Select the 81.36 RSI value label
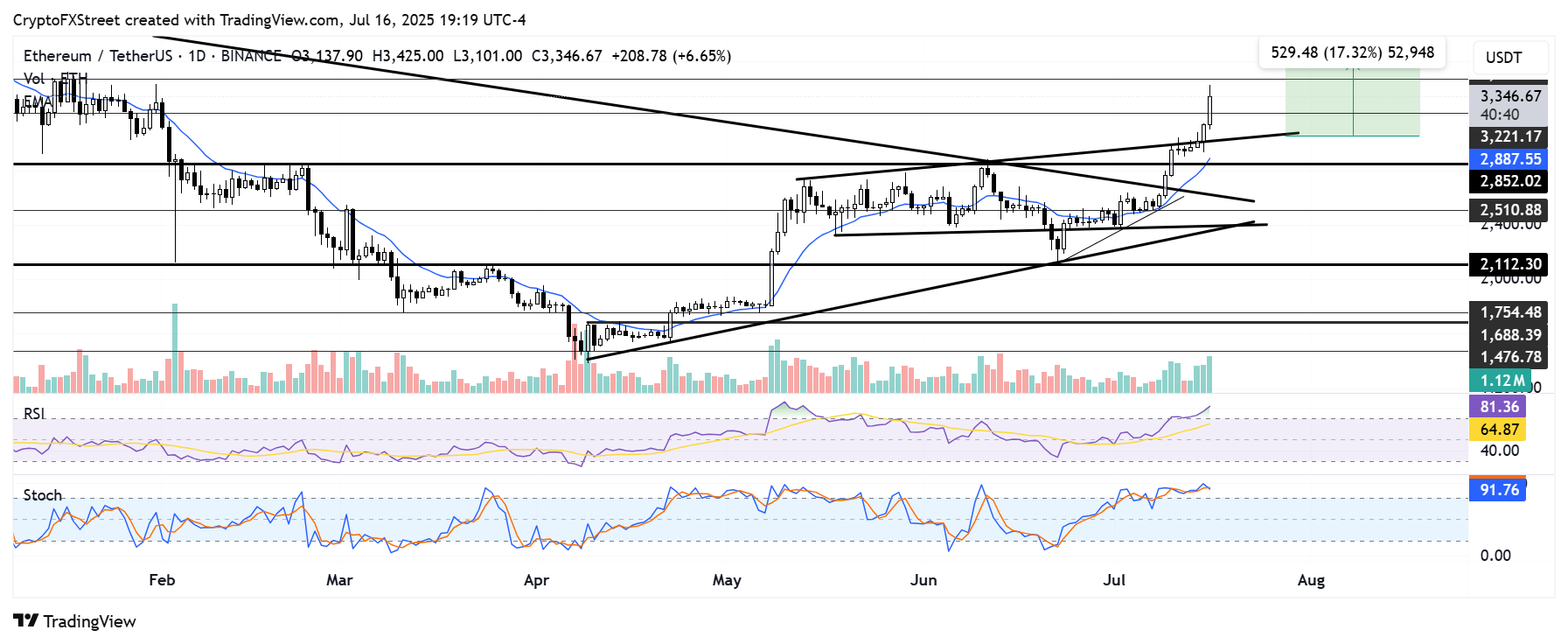Screen dimensions: 1568x644 pyautogui.click(x=1499, y=407)
